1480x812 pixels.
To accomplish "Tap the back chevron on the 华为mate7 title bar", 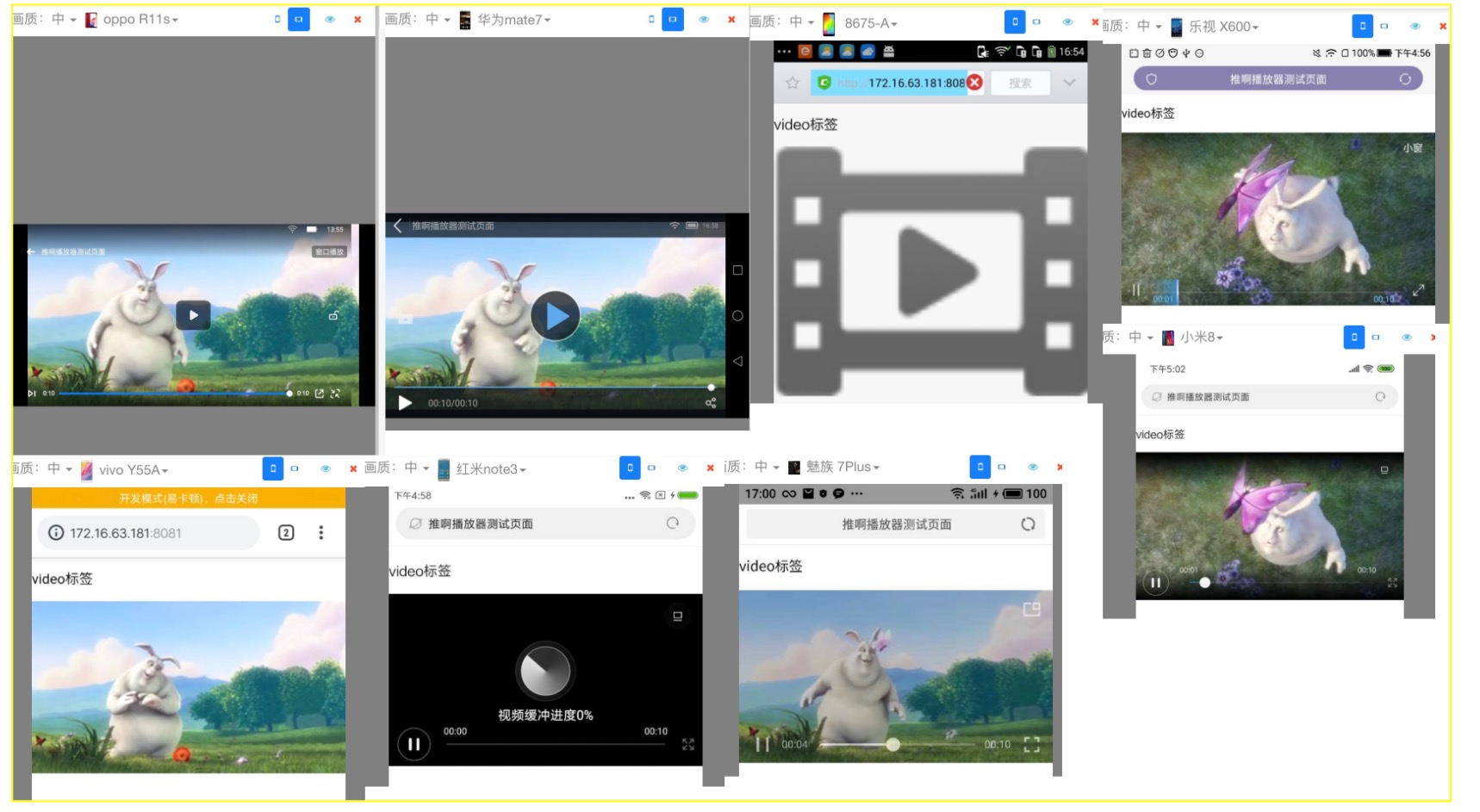I will 397,226.
